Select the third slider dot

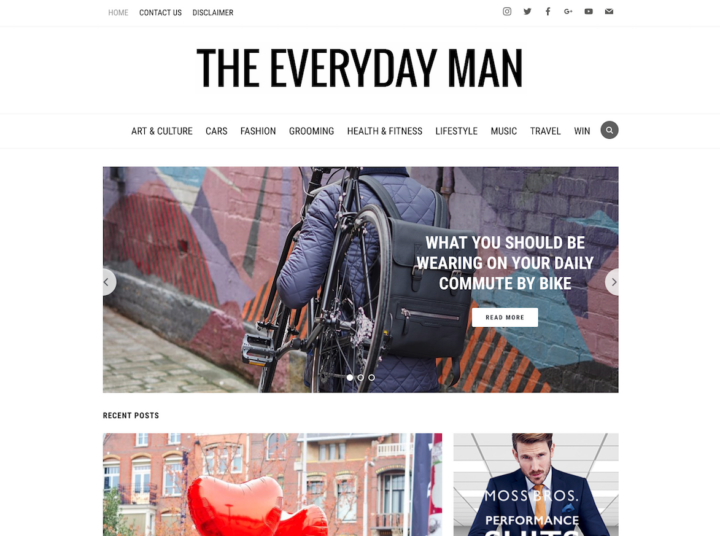coord(371,378)
